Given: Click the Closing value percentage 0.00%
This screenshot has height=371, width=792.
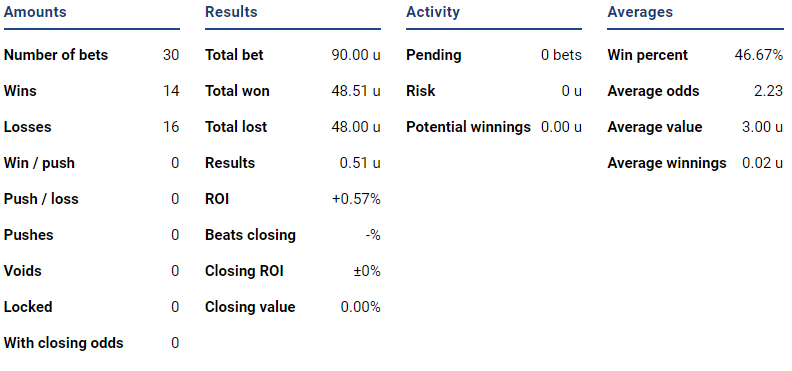Looking at the screenshot, I should [361, 307].
